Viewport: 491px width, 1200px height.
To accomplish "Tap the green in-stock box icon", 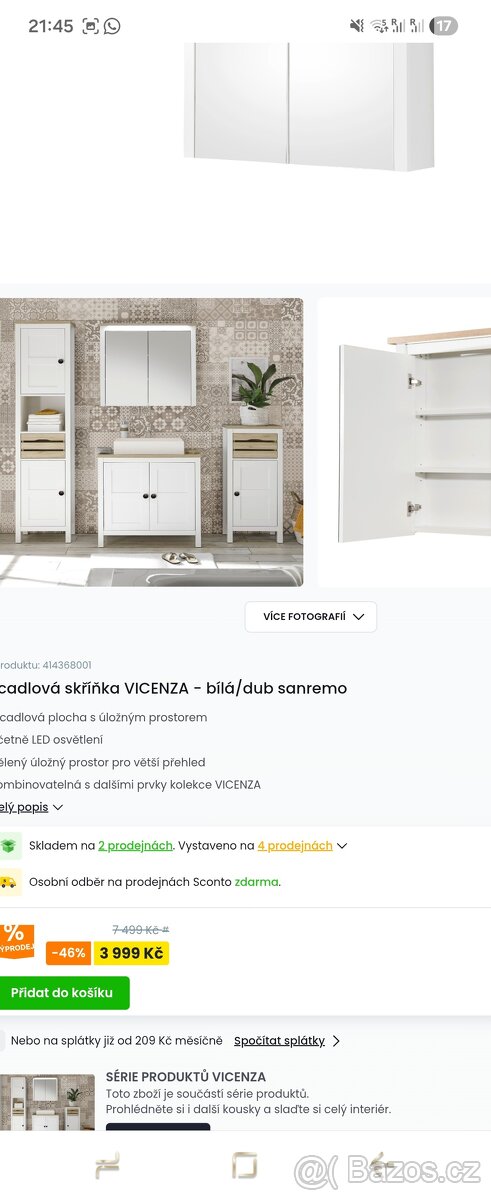I will pos(8,845).
